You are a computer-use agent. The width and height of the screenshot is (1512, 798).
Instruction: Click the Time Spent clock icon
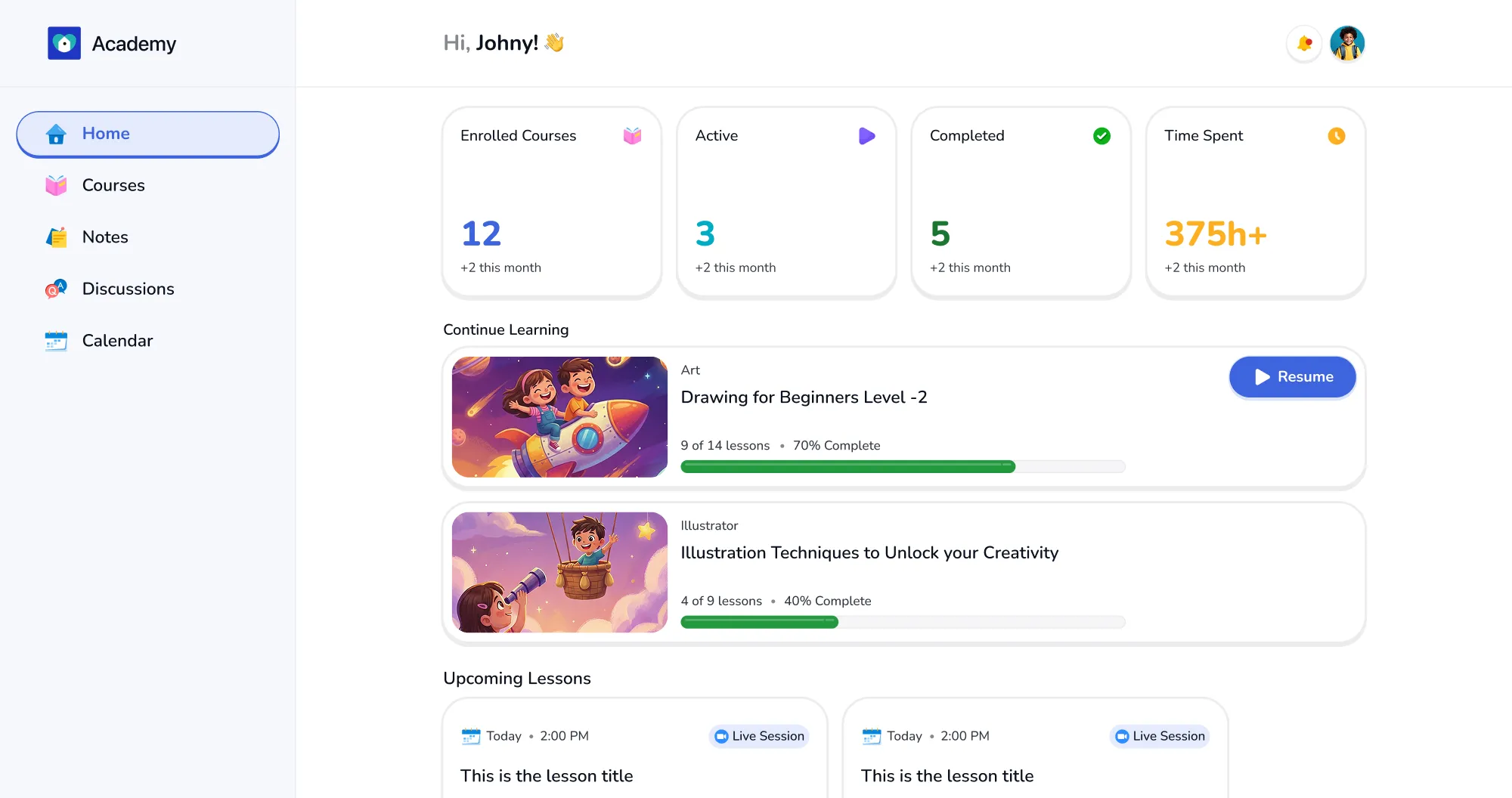tap(1337, 136)
